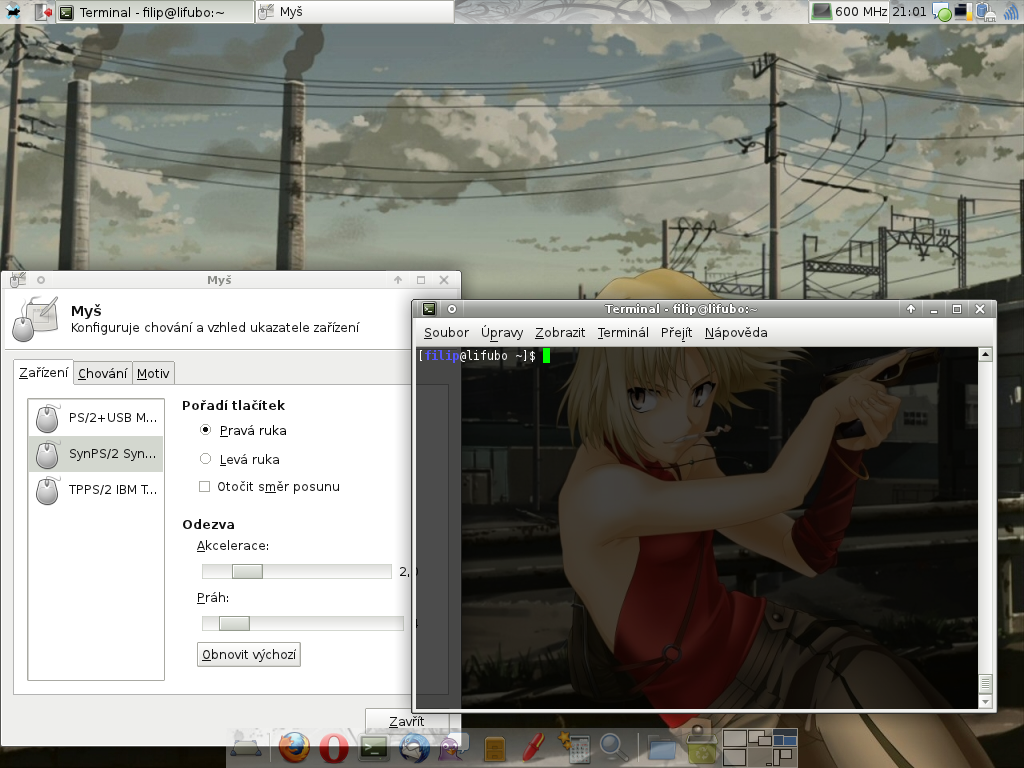Select TPPS/2 IBM TrackPoint device in list
The image size is (1024, 768).
point(96,490)
